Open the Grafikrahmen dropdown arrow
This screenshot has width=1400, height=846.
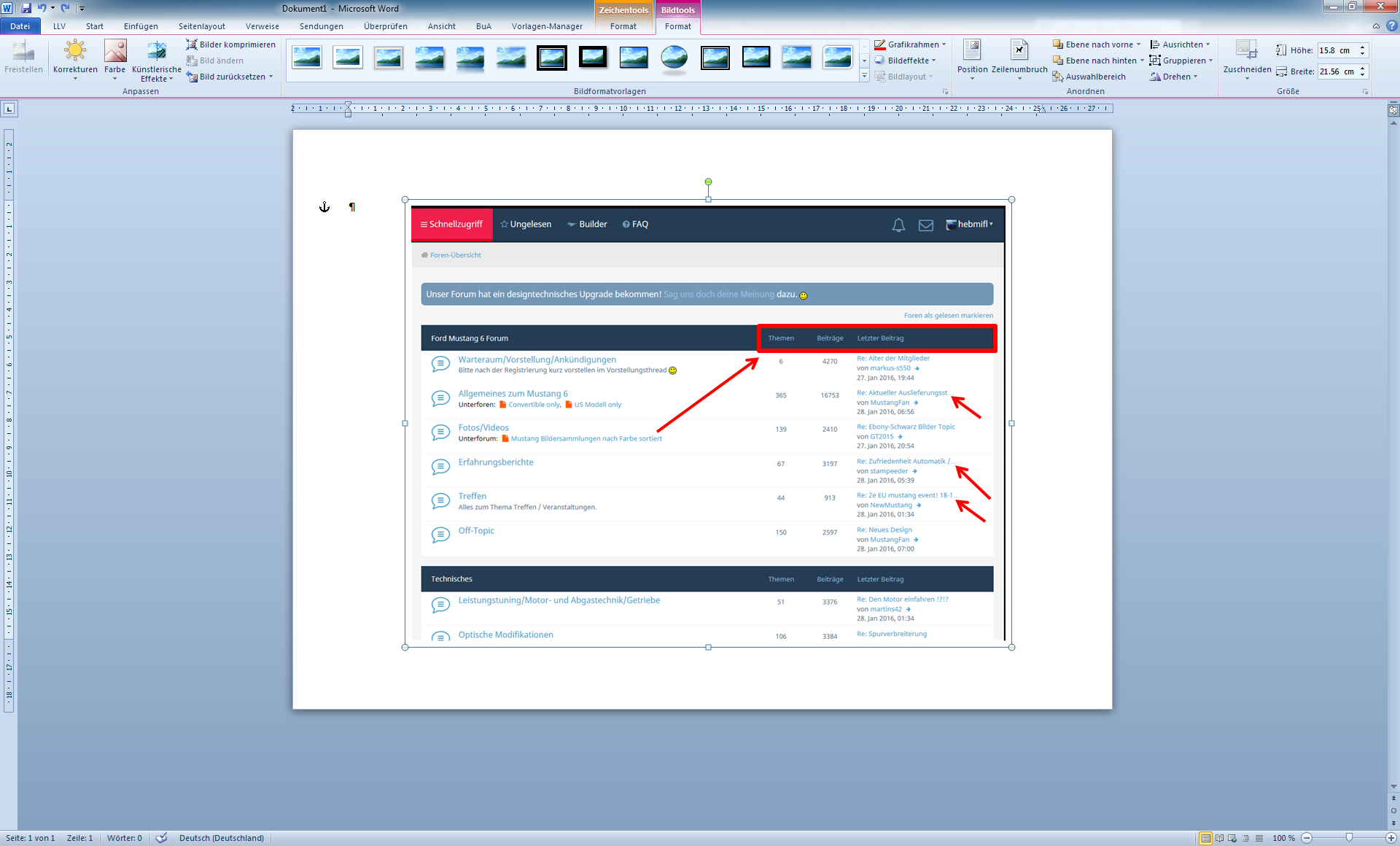click(944, 44)
